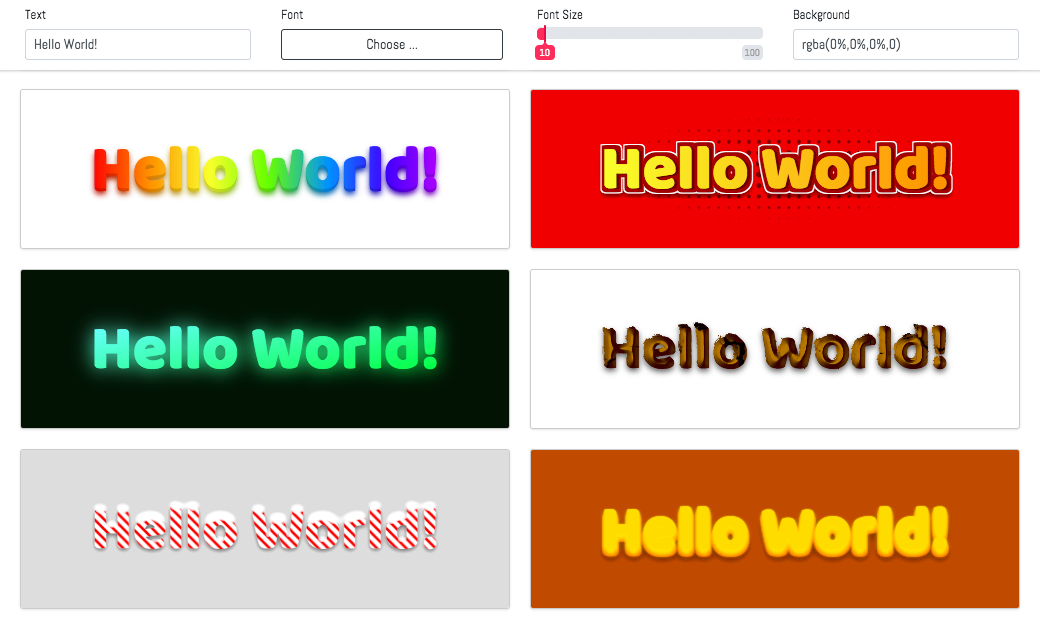The height and width of the screenshot is (627, 1040).
Task: Choose the candy cane striped text style
Action: [265, 528]
